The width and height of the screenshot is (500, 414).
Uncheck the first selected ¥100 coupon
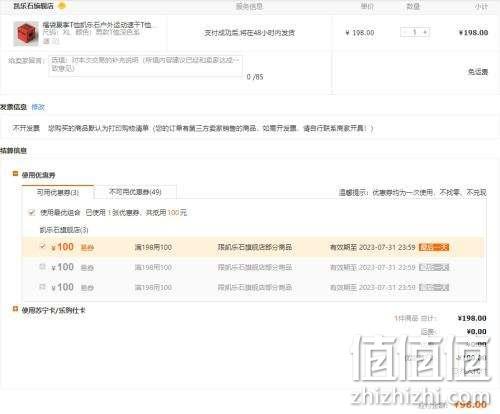tap(43, 247)
